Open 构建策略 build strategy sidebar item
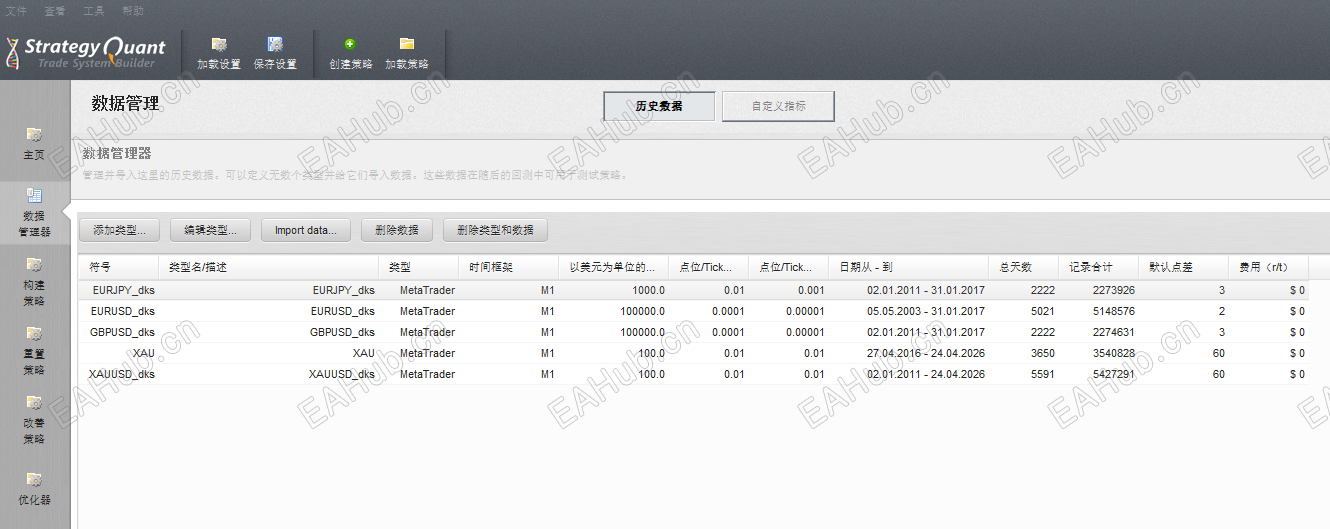The width and height of the screenshot is (1330, 529). point(34,282)
